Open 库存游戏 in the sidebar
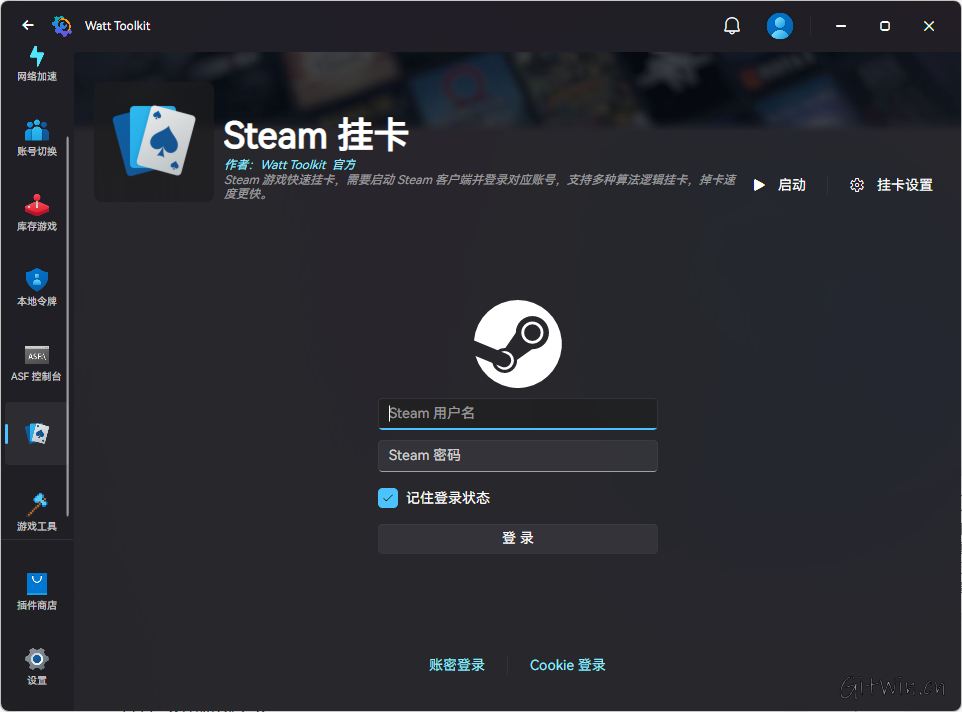This screenshot has height=712, width=962. click(37, 213)
